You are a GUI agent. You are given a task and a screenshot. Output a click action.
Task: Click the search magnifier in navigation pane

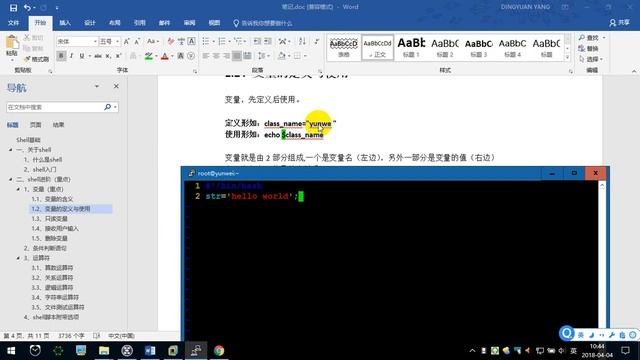pyautogui.click(x=107, y=107)
